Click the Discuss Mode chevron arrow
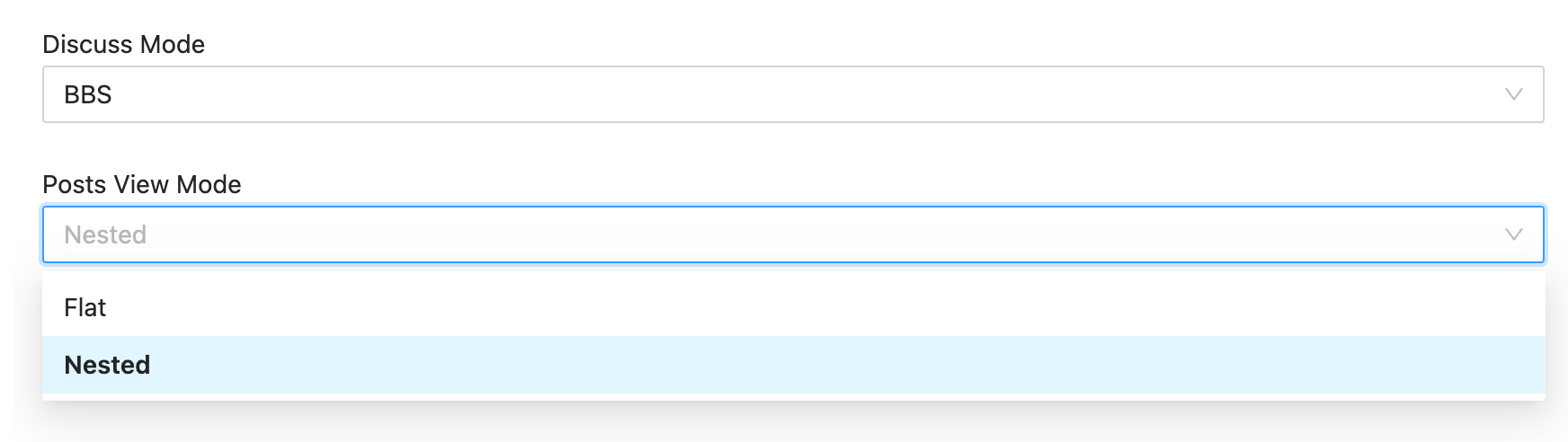Viewport: 1568px width, 442px height. [1513, 94]
